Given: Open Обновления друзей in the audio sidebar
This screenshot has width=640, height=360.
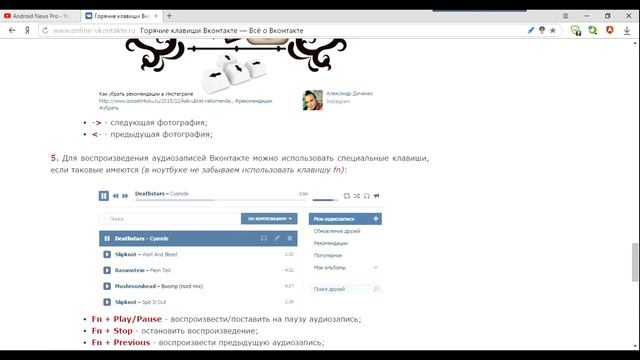Looking at the screenshot, I should point(337,231).
